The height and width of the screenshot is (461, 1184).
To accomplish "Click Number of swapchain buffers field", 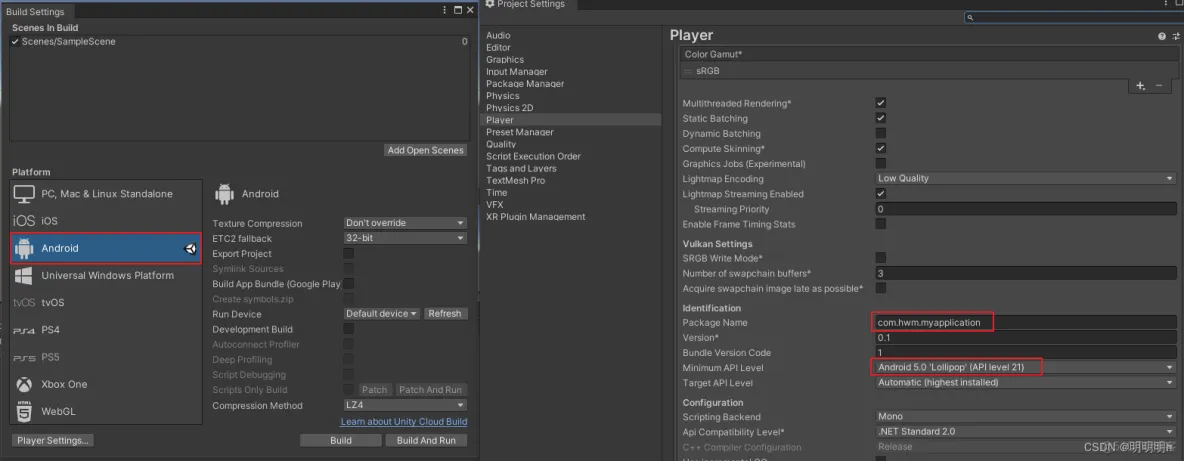I will click(x=1025, y=273).
